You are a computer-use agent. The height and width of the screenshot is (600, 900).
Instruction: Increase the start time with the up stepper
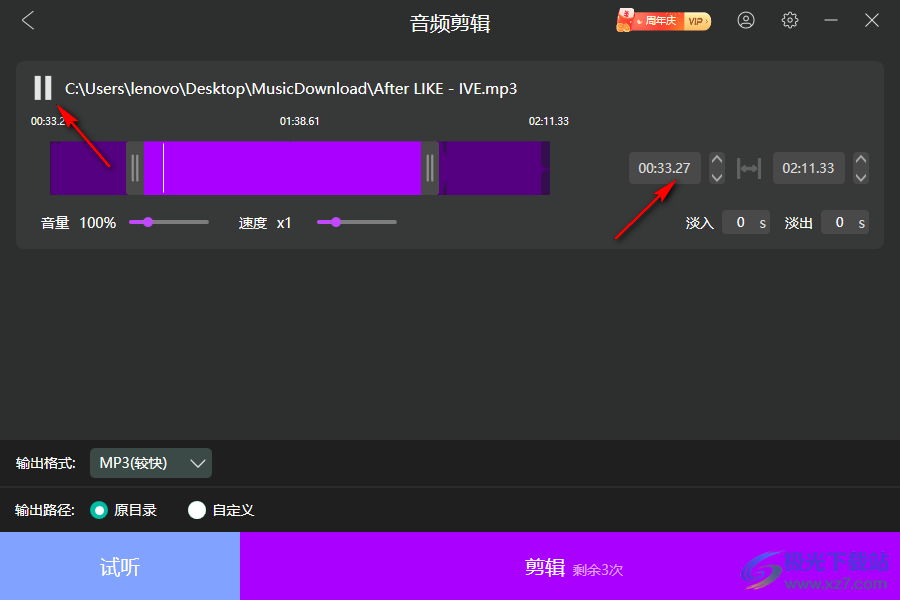716,162
